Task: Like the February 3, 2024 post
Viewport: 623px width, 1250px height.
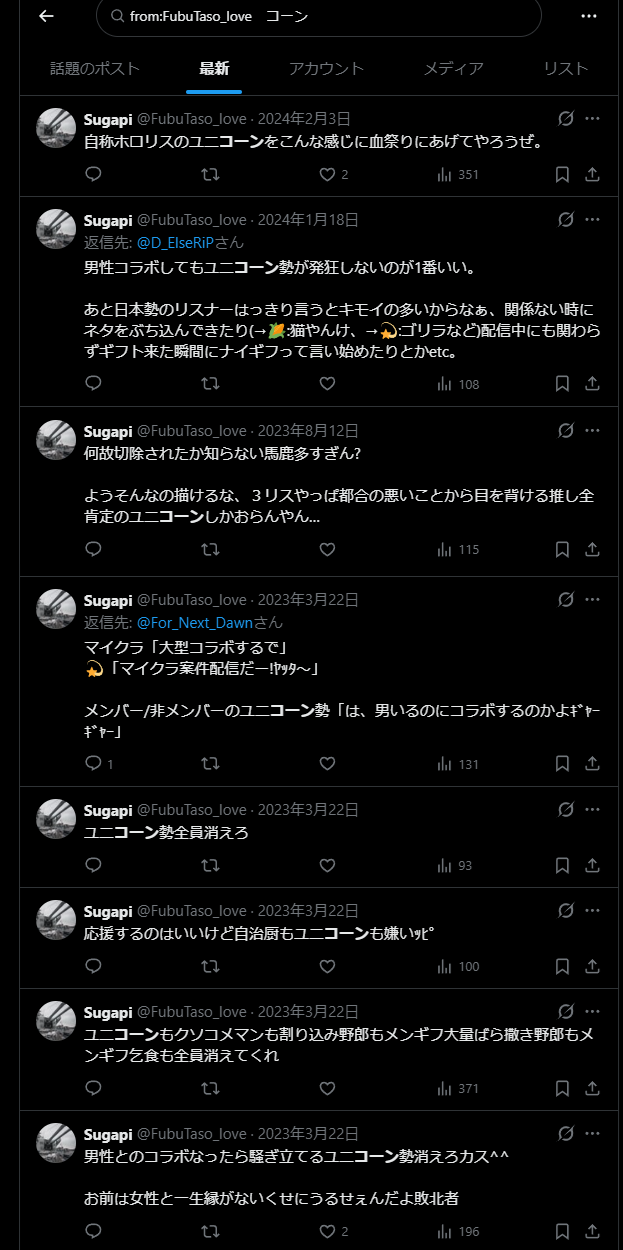Action: coord(327,174)
